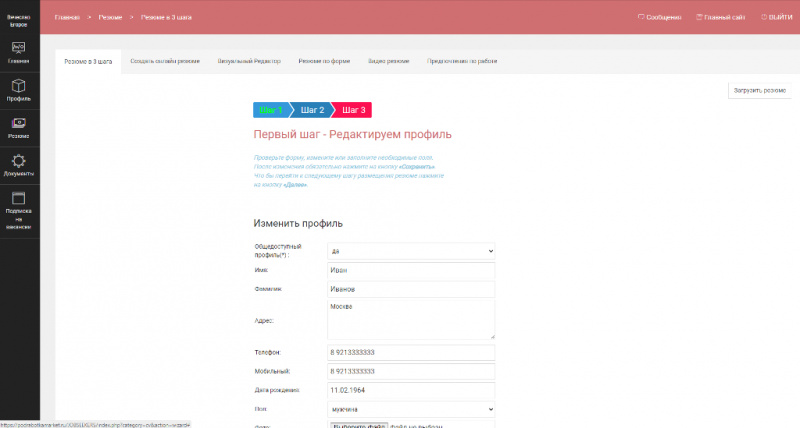800x428 pixels.
Task: Expand the Общедоступный профиль dropdown
Action: 411,251
